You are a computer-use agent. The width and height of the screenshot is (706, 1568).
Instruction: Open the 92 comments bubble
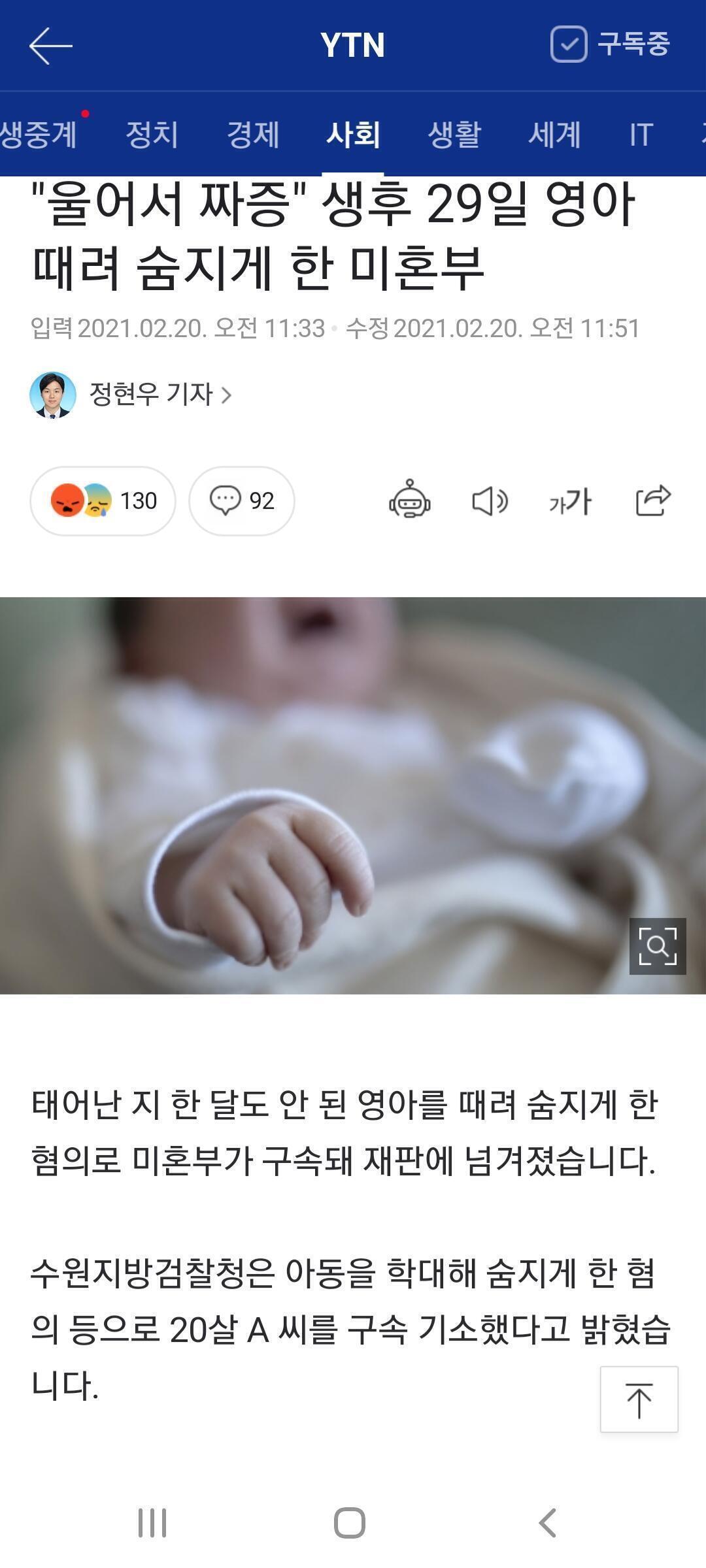(x=242, y=501)
